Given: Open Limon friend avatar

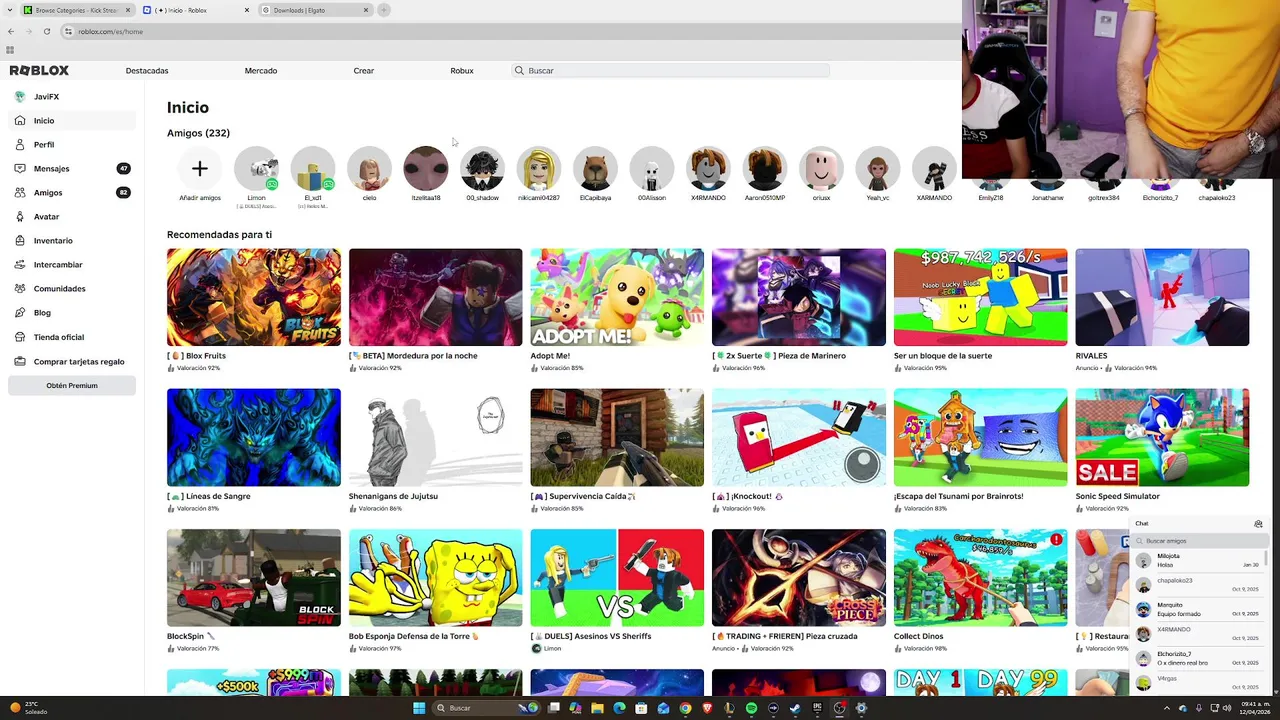Looking at the screenshot, I should click(x=256, y=169).
